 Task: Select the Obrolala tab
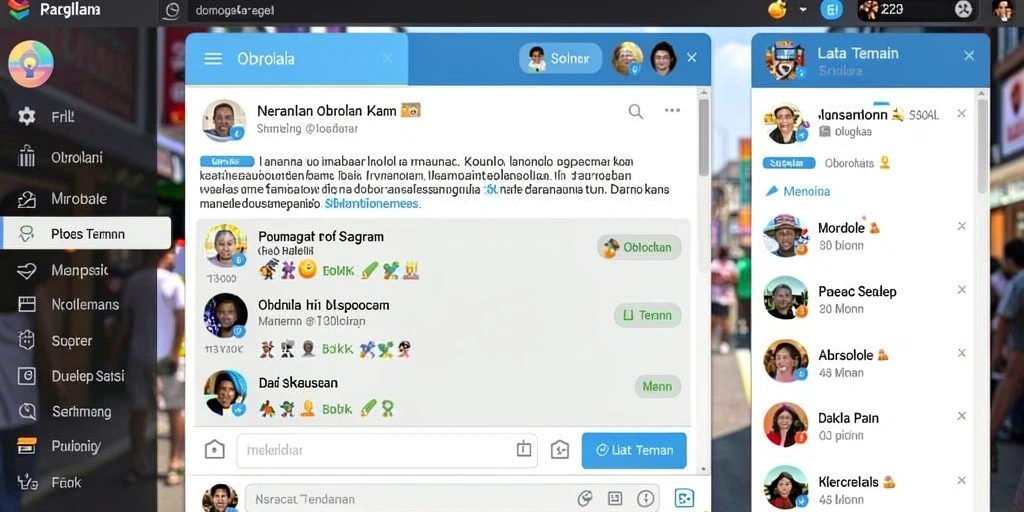click(297, 59)
